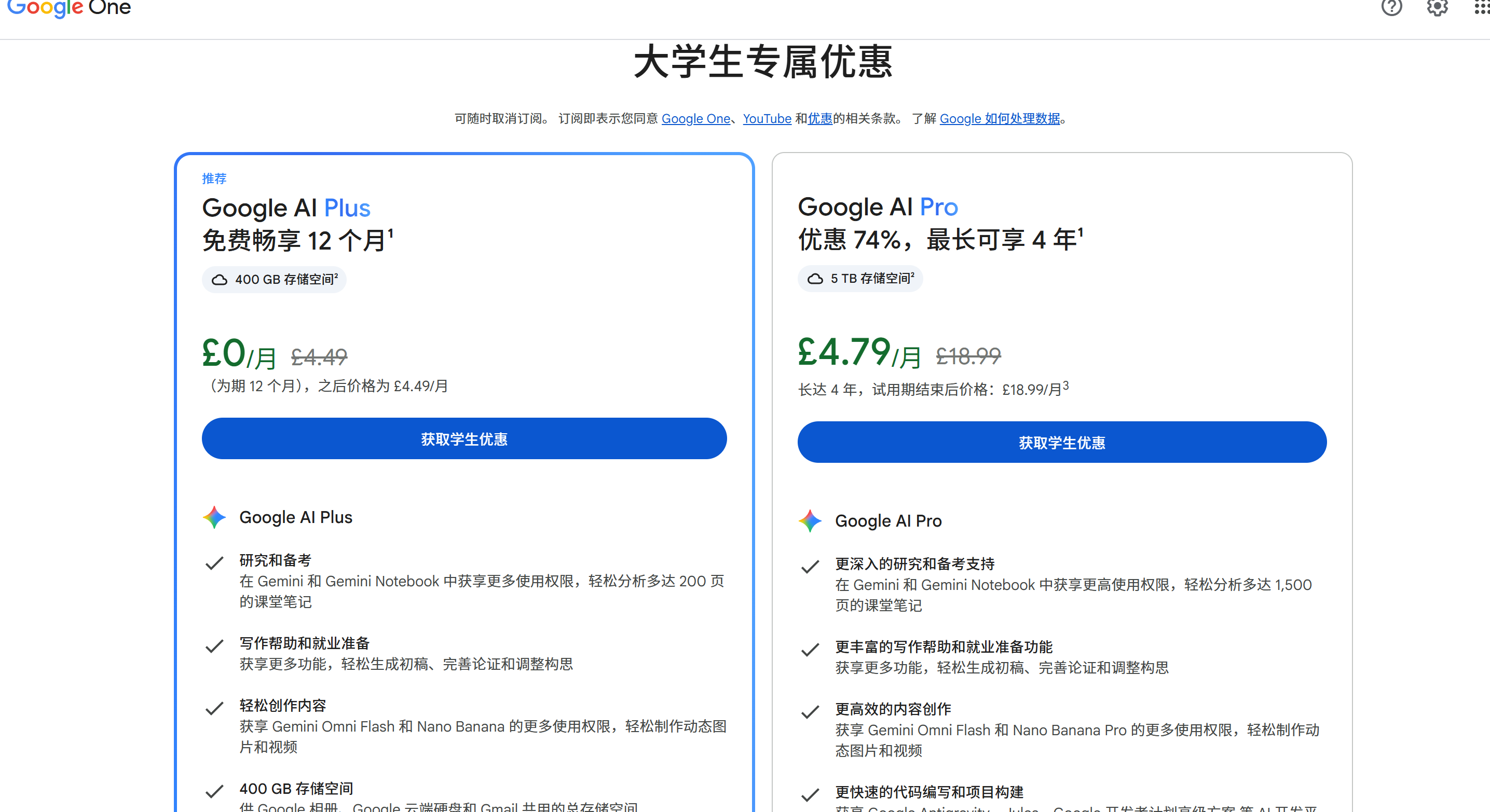Click the 可随时取消订阅 notice text
This screenshot has width=1490, height=812.
(502, 119)
